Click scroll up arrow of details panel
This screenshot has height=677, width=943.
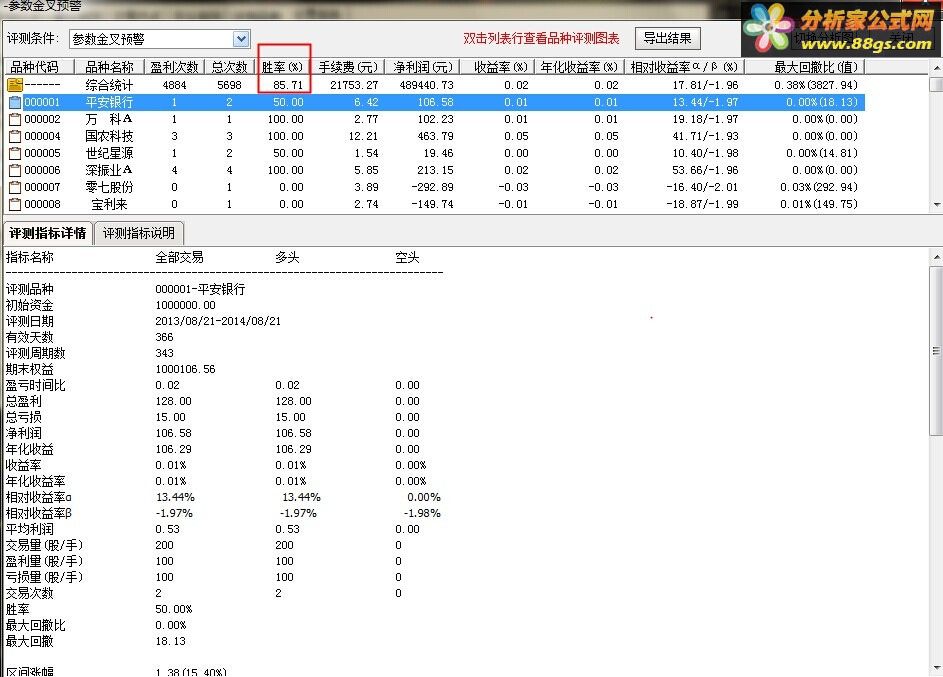point(936,257)
